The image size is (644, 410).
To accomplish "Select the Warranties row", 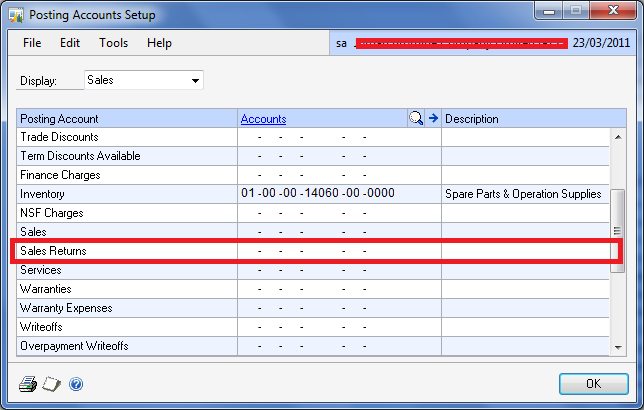I will point(313,289).
